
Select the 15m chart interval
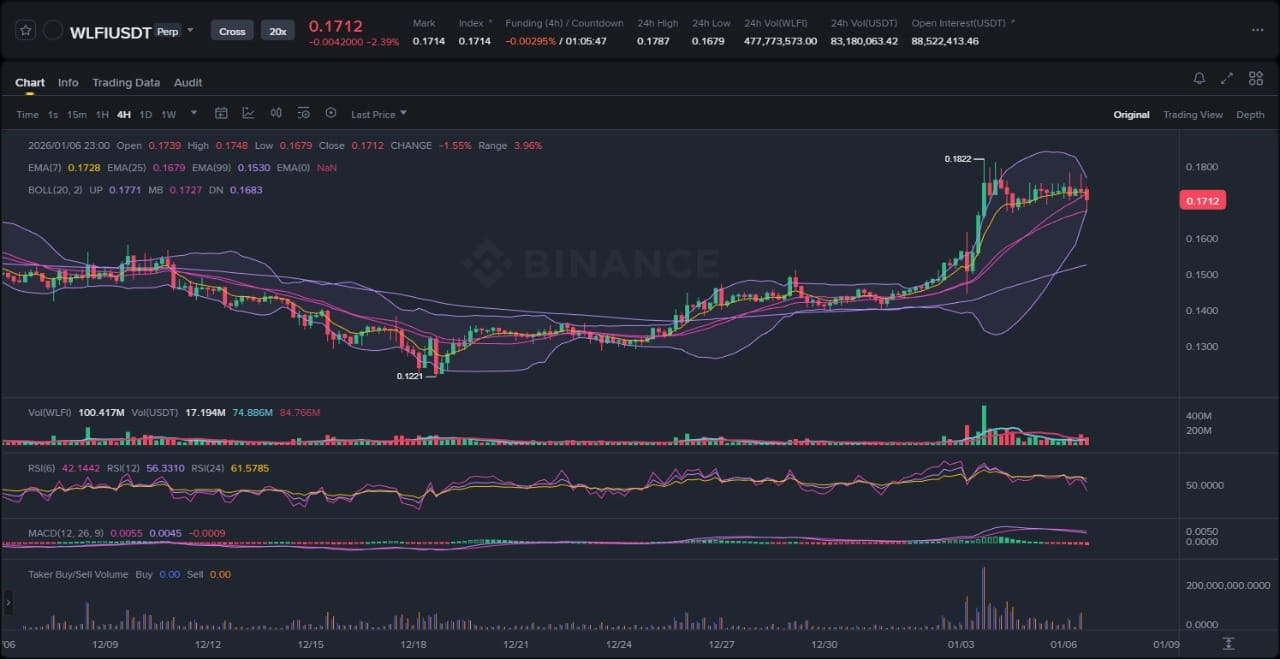pyautogui.click(x=77, y=115)
